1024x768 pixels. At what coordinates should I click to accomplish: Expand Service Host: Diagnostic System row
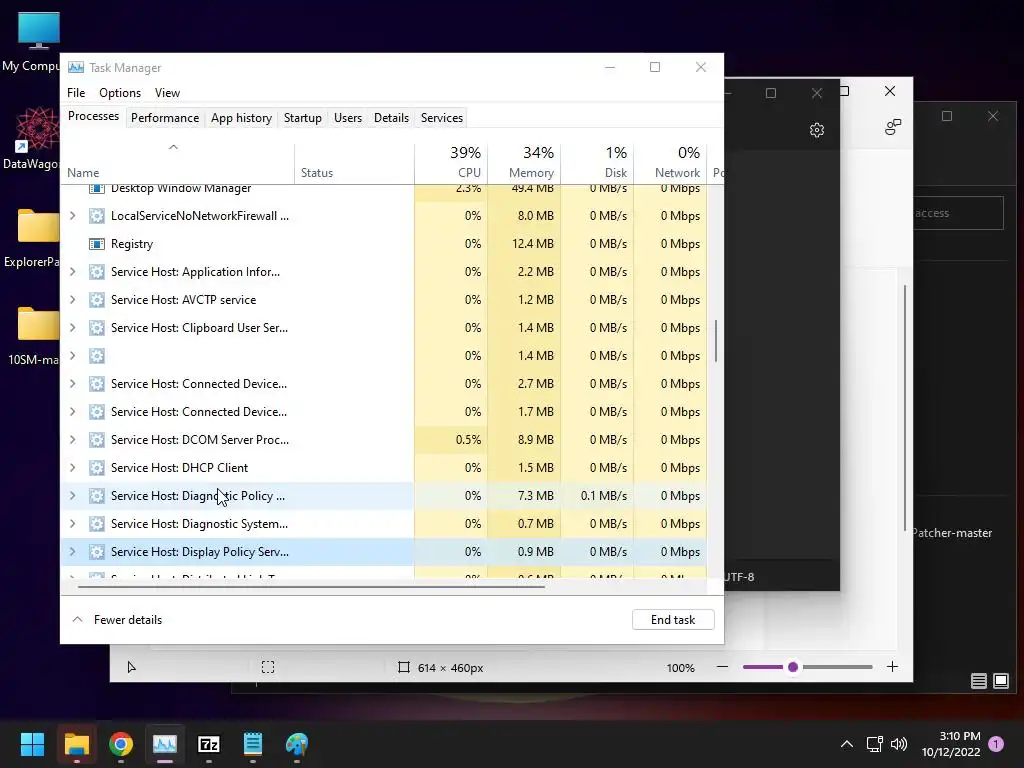click(72, 524)
